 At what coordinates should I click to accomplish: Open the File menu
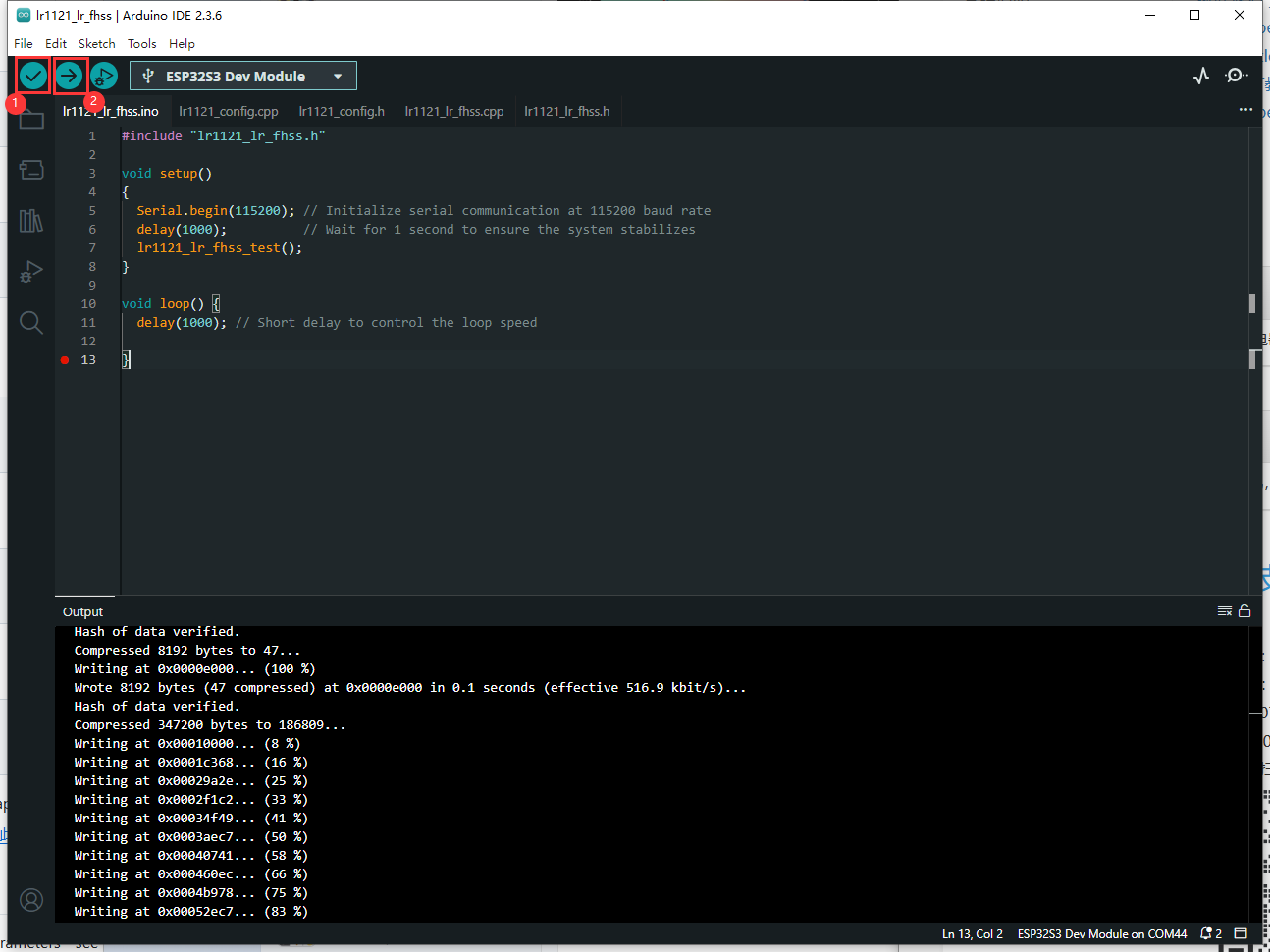(x=24, y=43)
